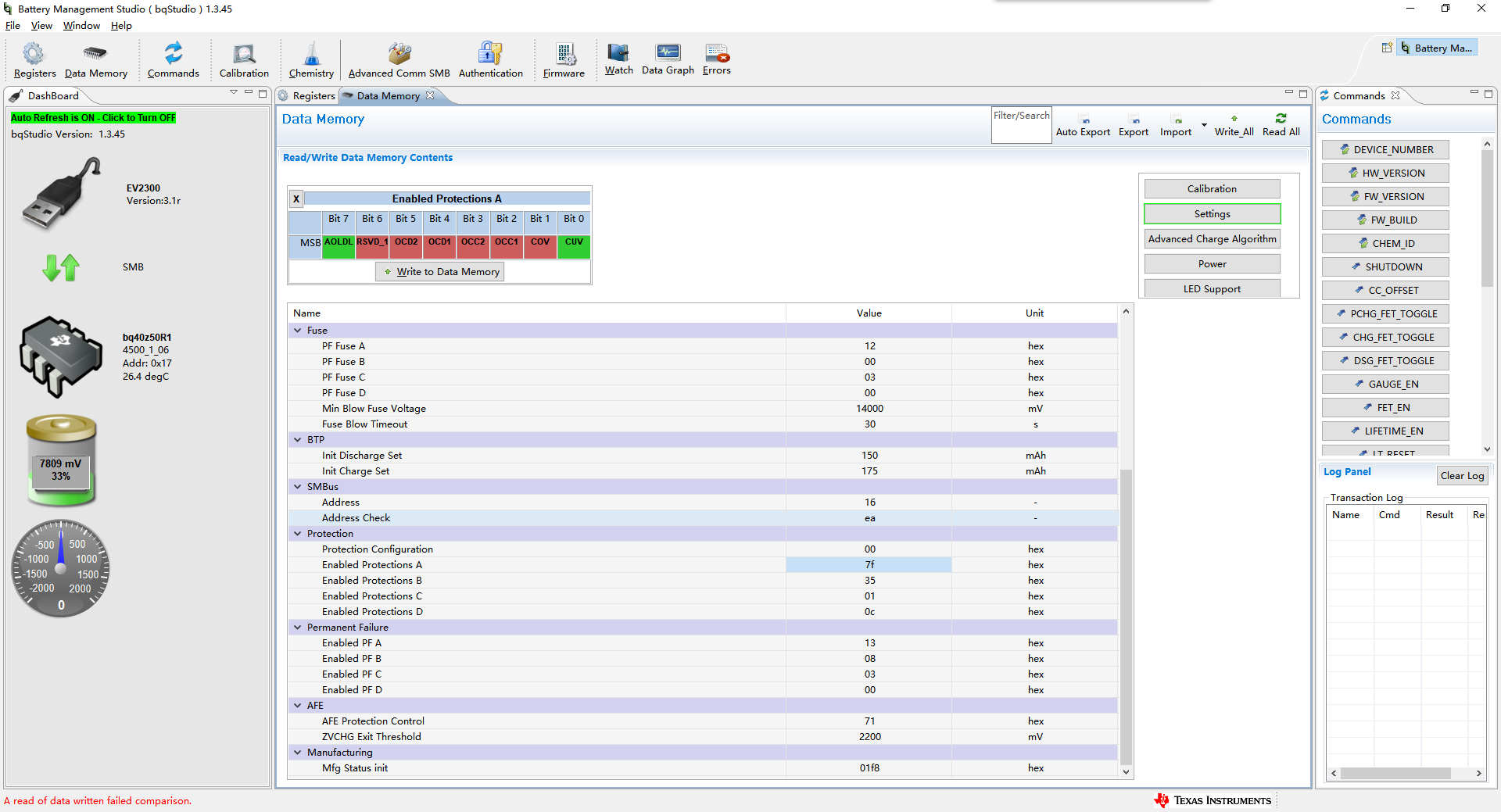Open the Import dropdown arrow

1204,125
